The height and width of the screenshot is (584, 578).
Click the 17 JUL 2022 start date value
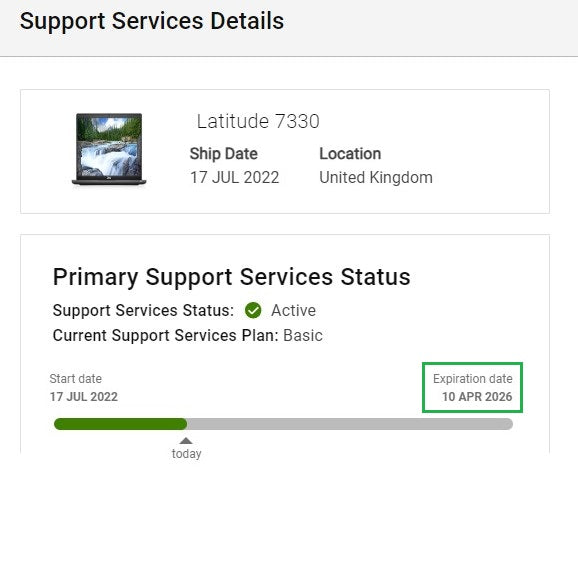pos(84,397)
